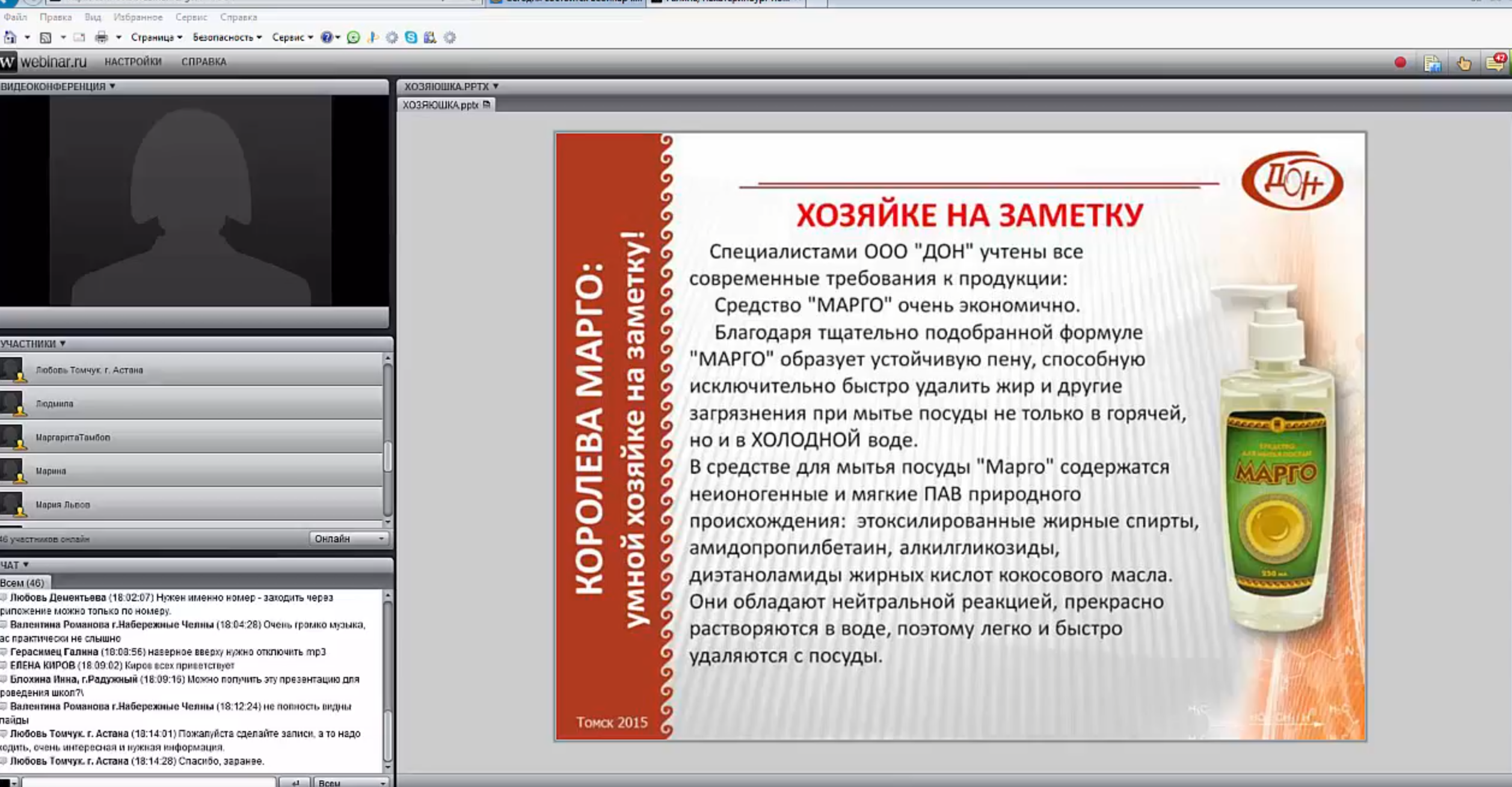Viewport: 1512px width, 787px height.
Task: Select participant МаргаритаТамбов in list
Action: click(73, 438)
